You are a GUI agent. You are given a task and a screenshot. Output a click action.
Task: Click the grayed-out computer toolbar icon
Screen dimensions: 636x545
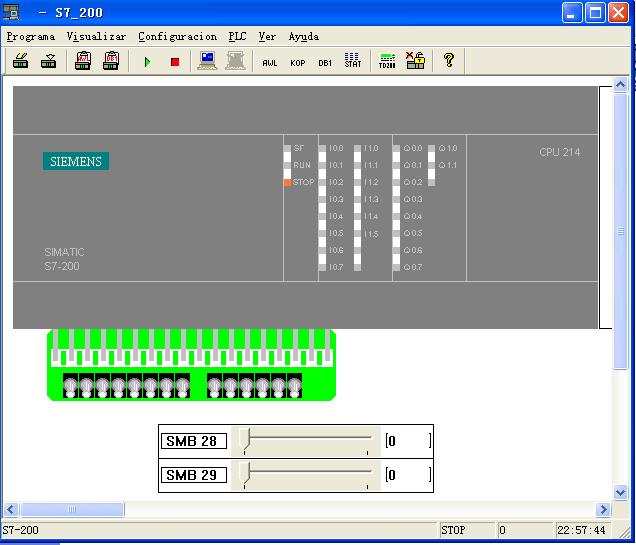tap(236, 61)
